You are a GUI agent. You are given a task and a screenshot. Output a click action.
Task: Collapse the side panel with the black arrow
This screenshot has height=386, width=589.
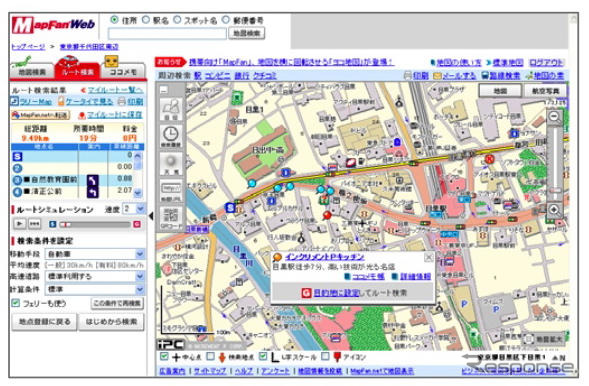(151, 216)
